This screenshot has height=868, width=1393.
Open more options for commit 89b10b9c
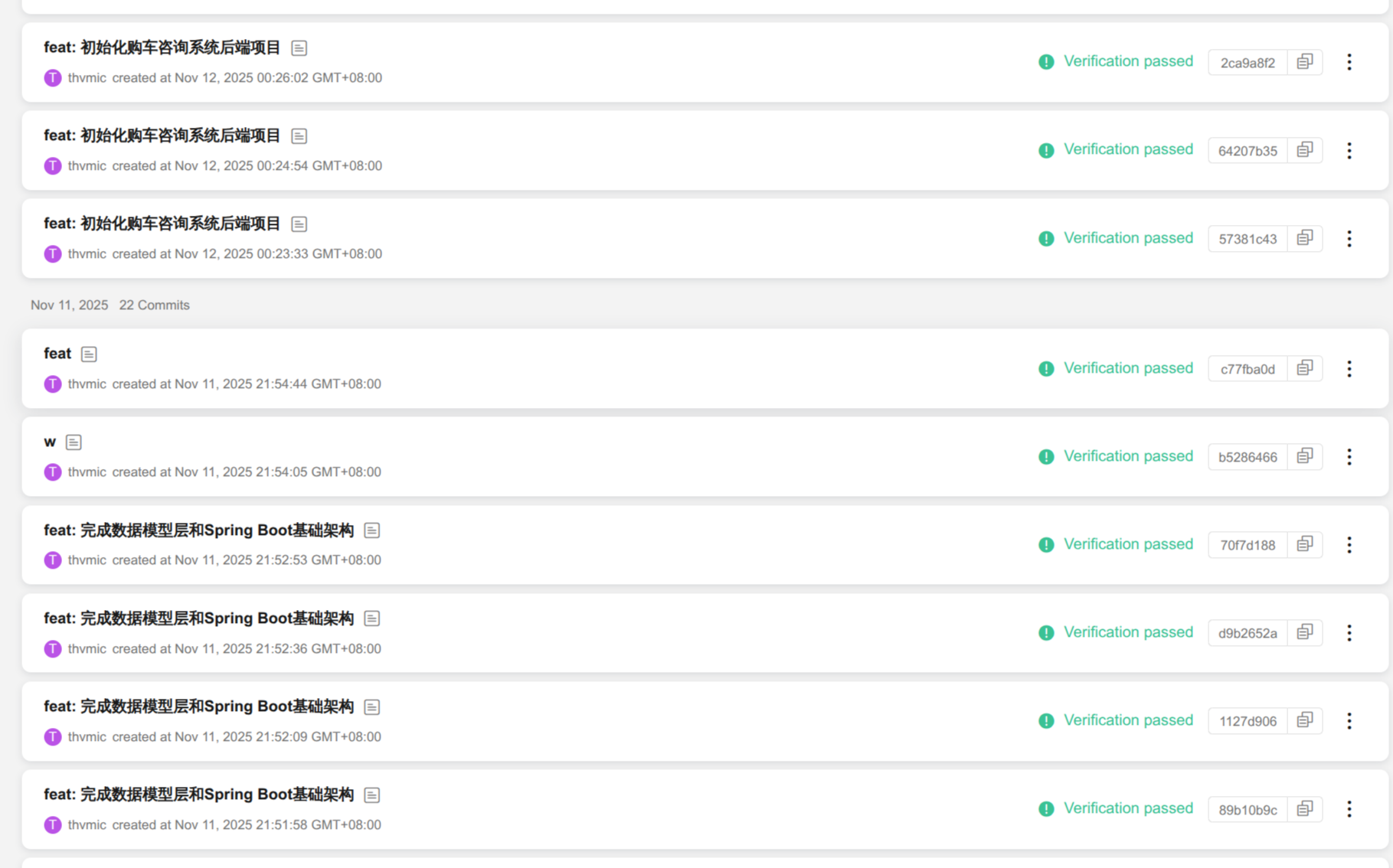click(x=1349, y=809)
